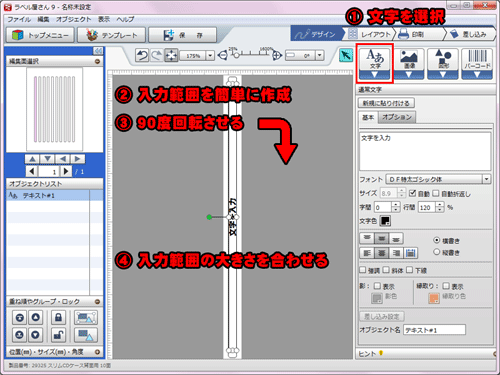Click the lock object icon

[58, 317]
